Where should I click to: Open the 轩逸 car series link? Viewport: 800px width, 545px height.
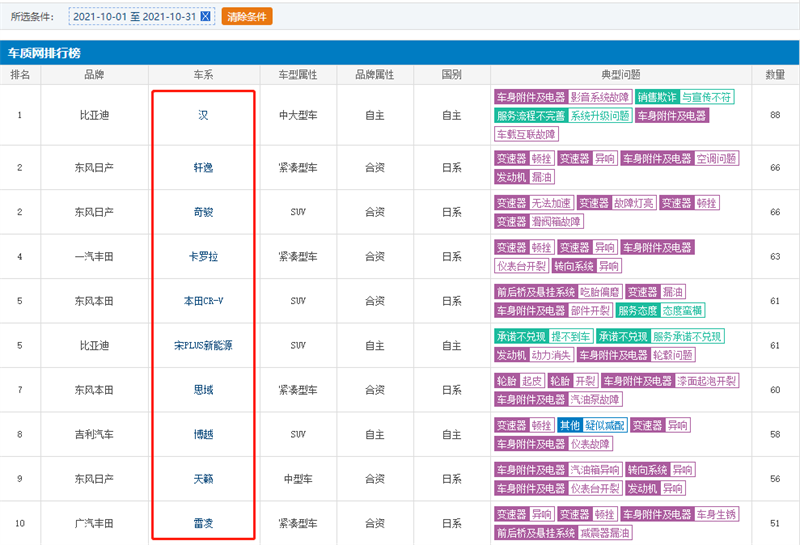pos(204,167)
